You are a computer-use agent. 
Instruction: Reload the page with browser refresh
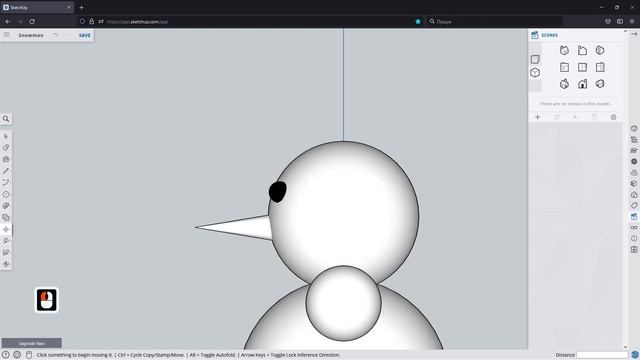pyautogui.click(x=32, y=22)
